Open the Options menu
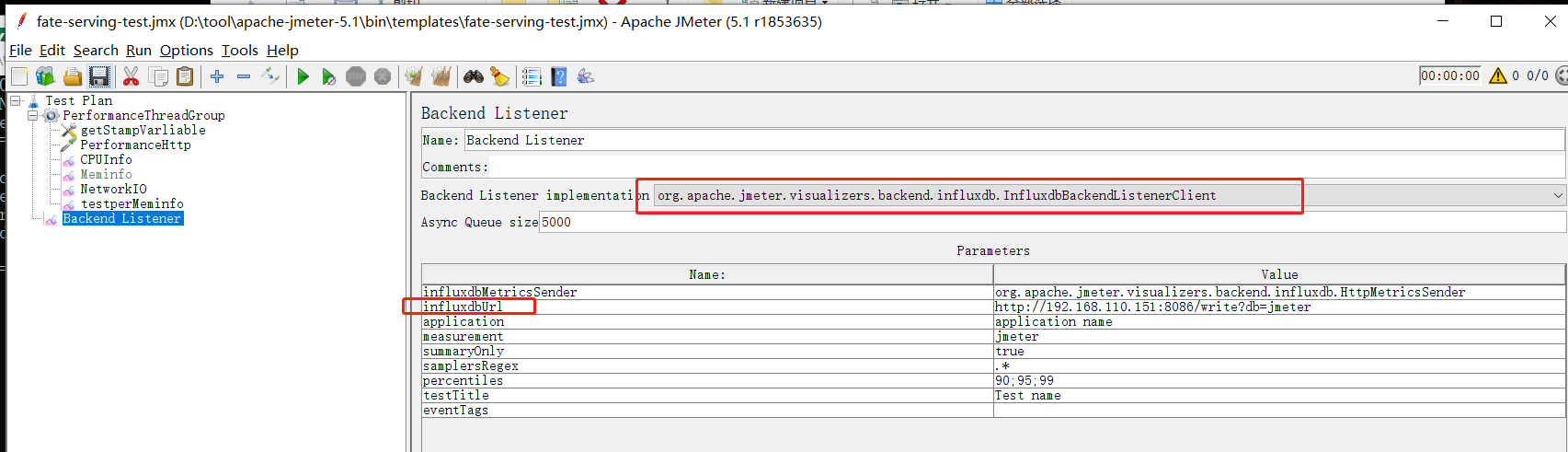 187,50
